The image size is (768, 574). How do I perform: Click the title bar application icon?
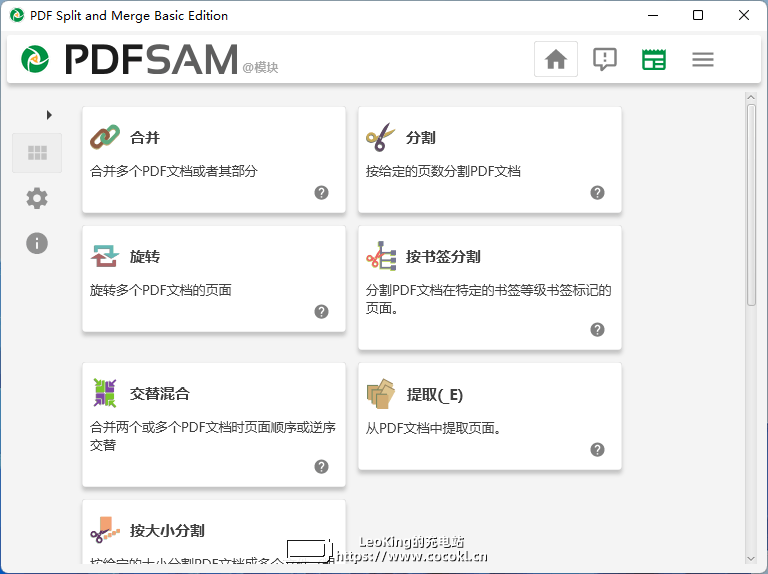pos(17,15)
